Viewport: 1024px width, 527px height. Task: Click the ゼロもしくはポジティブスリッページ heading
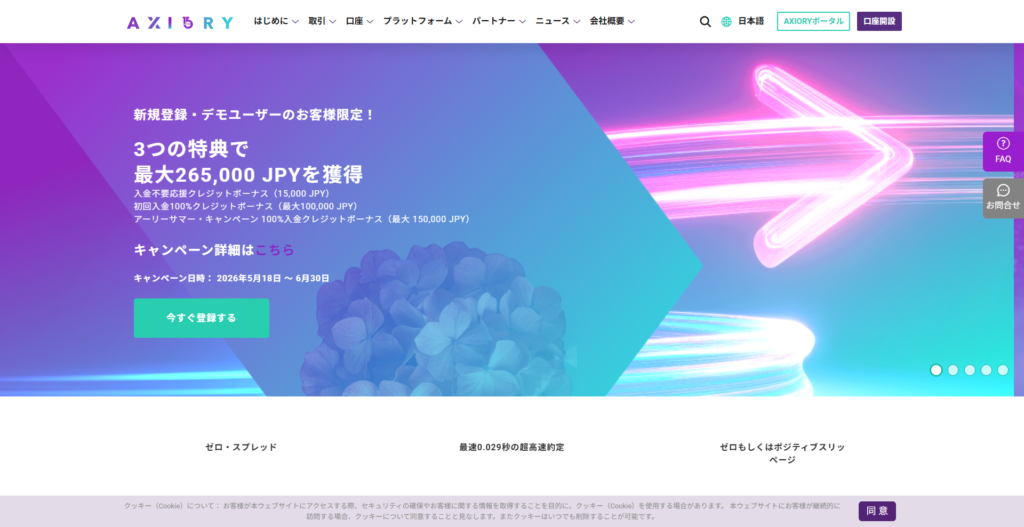pos(782,453)
